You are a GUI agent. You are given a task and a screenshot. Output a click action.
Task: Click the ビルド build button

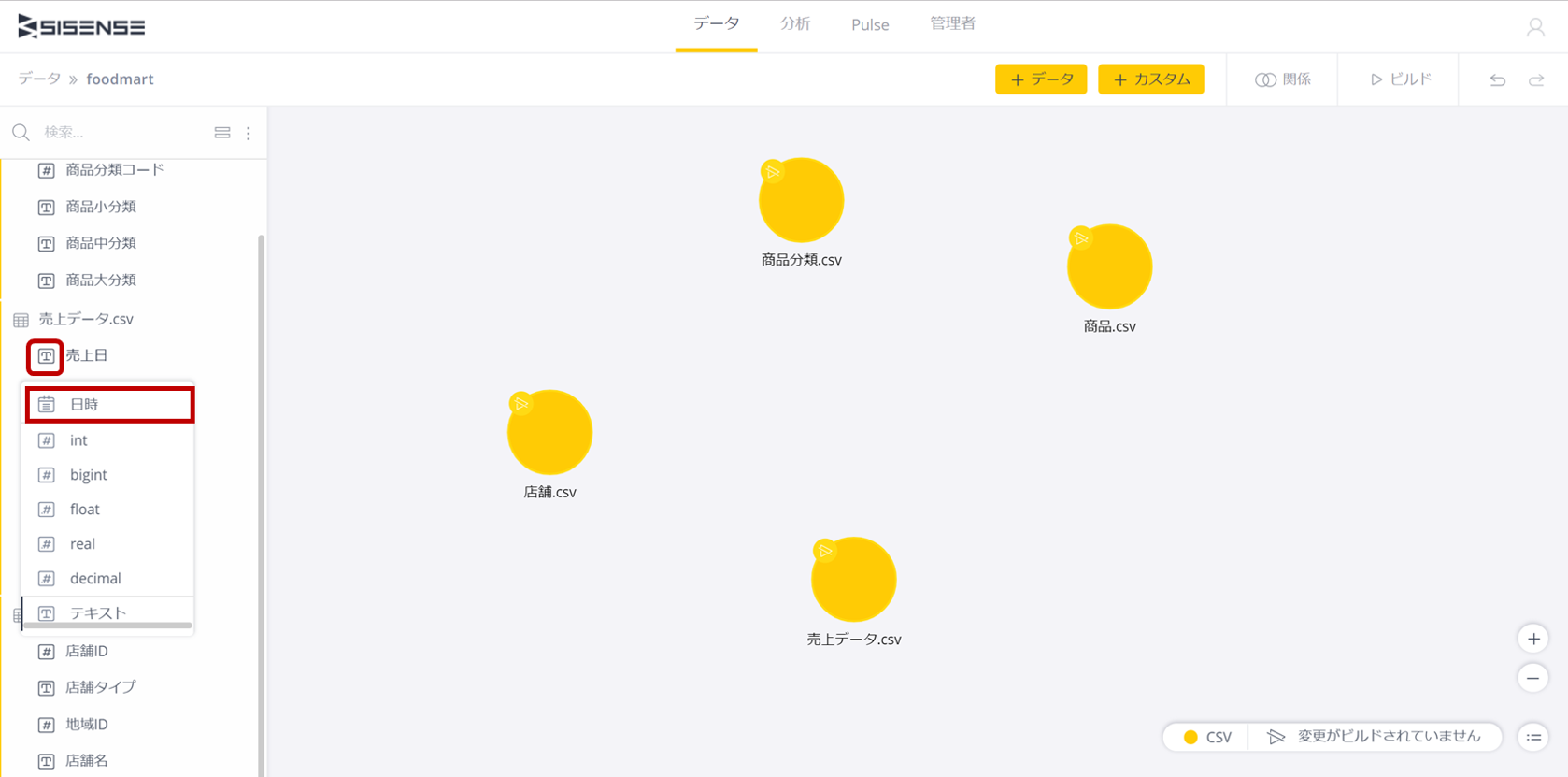1400,79
